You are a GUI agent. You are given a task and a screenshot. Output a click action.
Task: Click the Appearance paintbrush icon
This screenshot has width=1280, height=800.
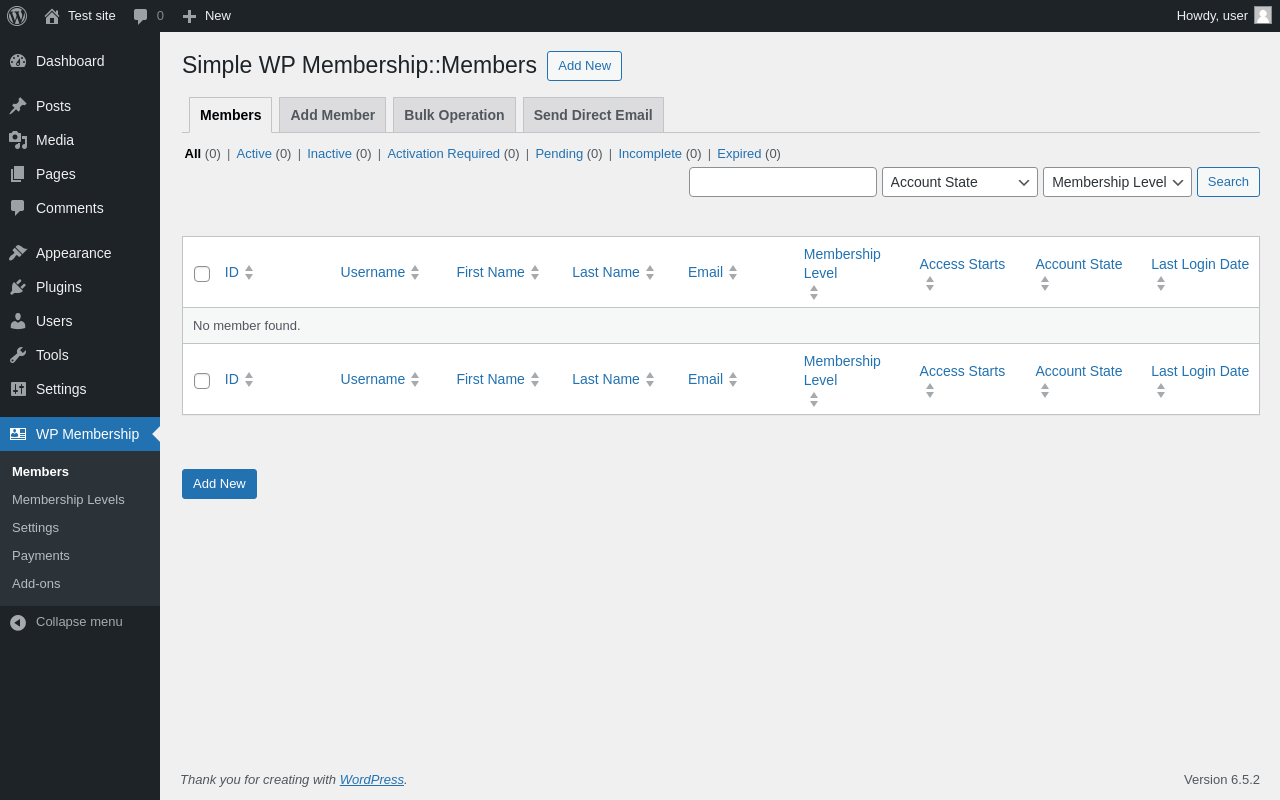click(x=18, y=253)
